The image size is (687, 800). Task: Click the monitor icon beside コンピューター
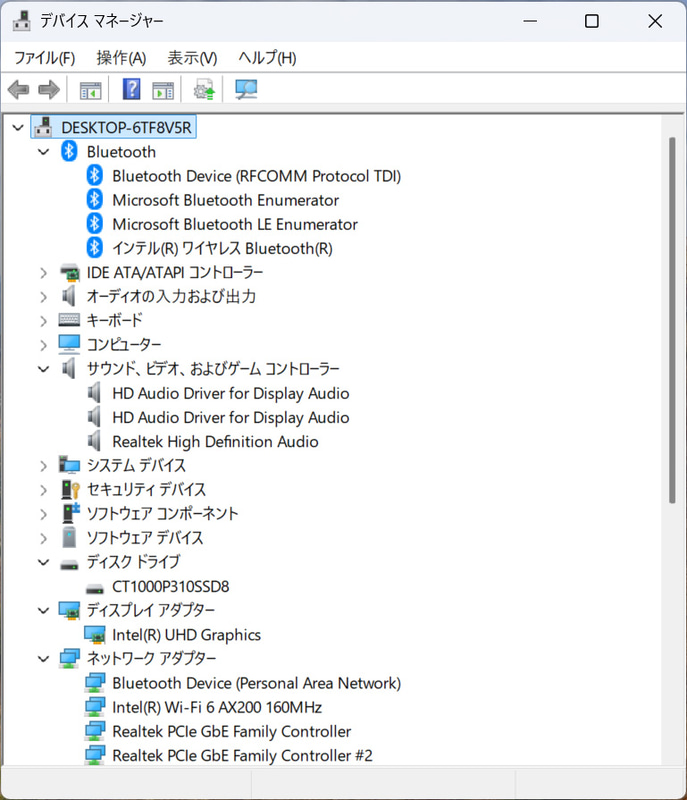click(69, 344)
